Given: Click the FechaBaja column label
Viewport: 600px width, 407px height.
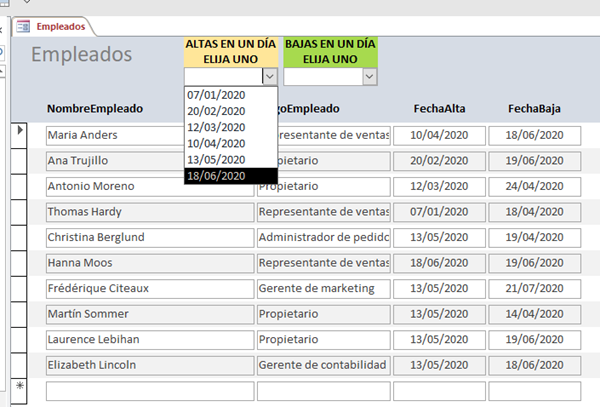Looking at the screenshot, I should (534, 109).
